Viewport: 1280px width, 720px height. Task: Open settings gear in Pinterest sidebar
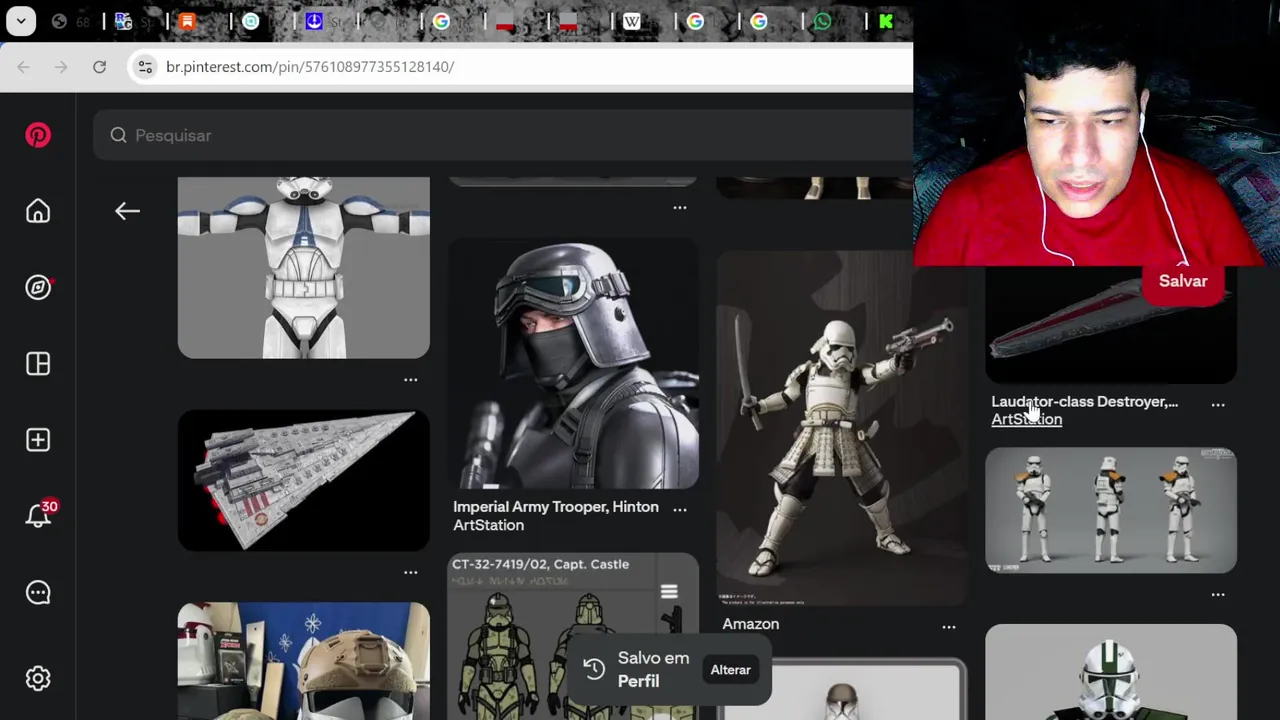pyautogui.click(x=38, y=679)
